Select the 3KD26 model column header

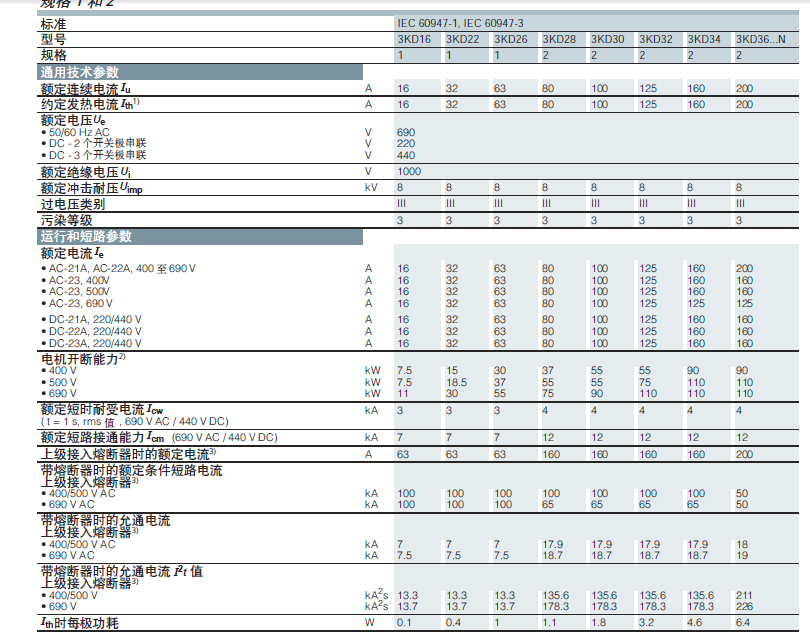[510, 39]
